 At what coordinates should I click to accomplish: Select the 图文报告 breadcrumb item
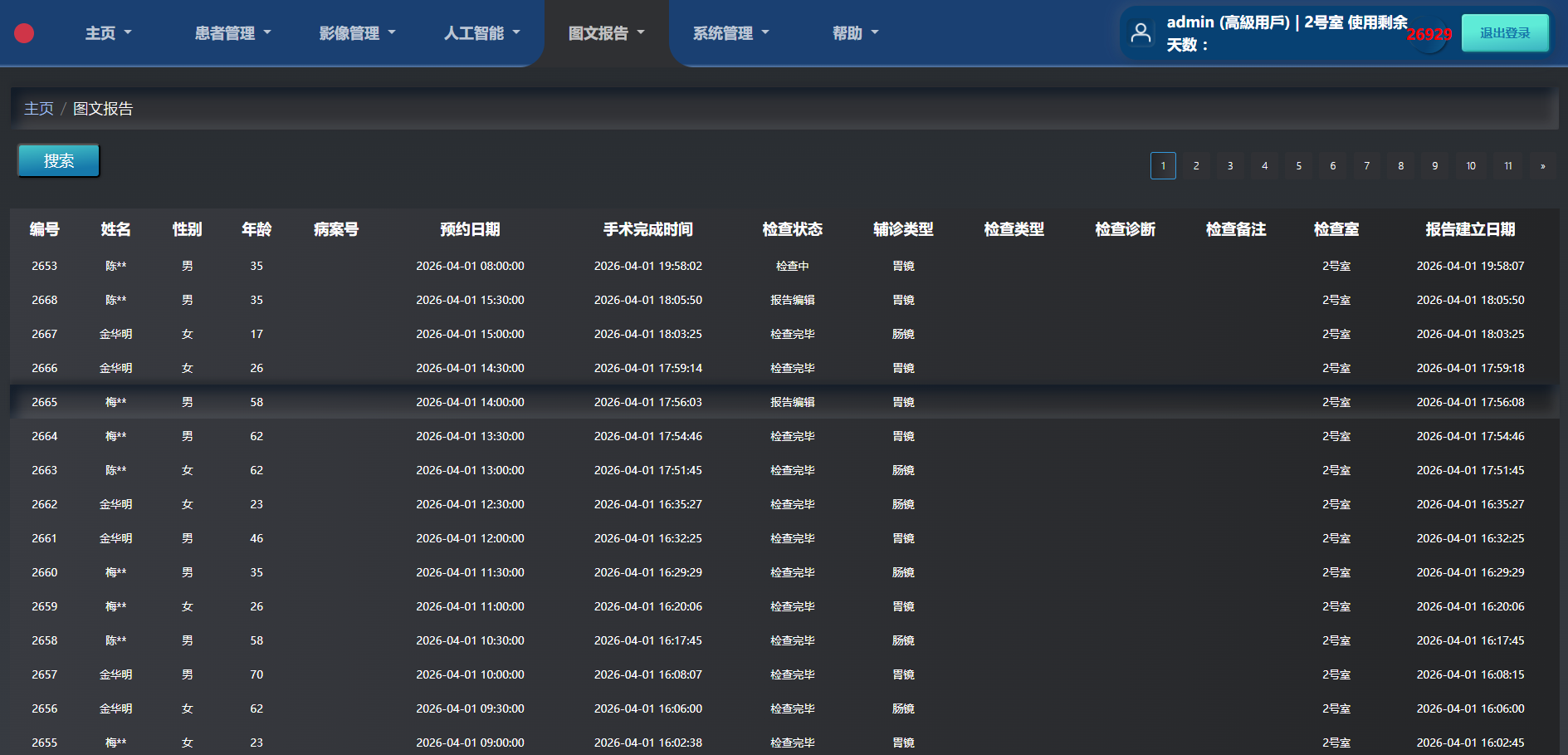point(103,109)
